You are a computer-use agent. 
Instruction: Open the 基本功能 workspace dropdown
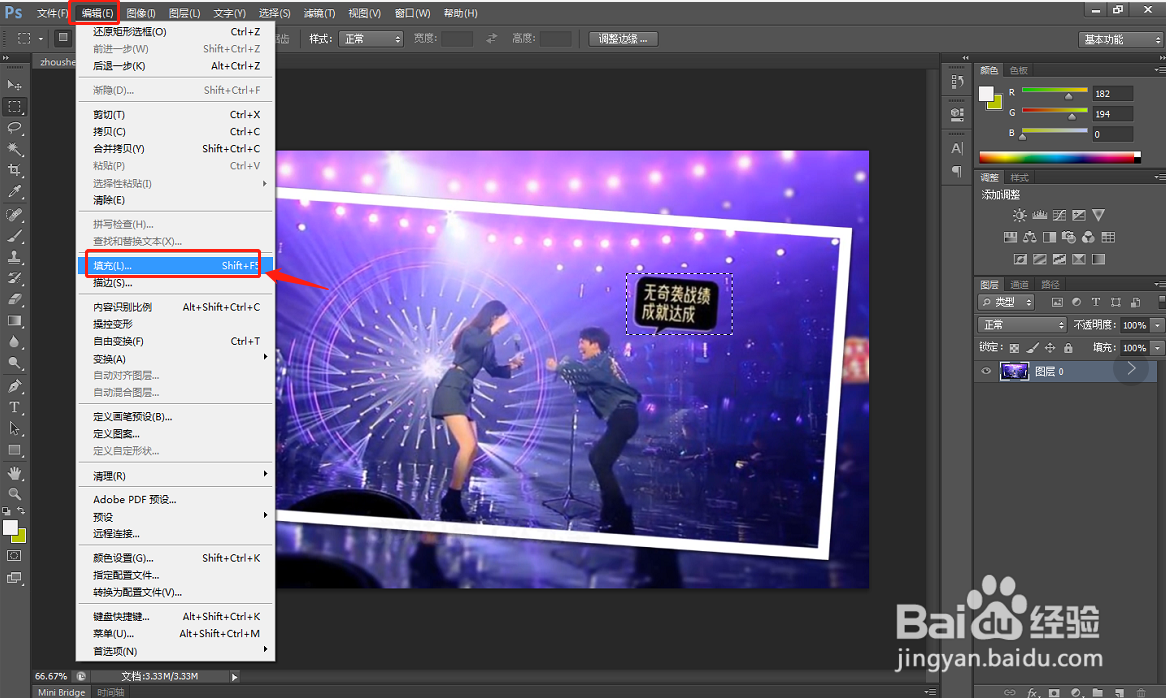click(x=1120, y=39)
